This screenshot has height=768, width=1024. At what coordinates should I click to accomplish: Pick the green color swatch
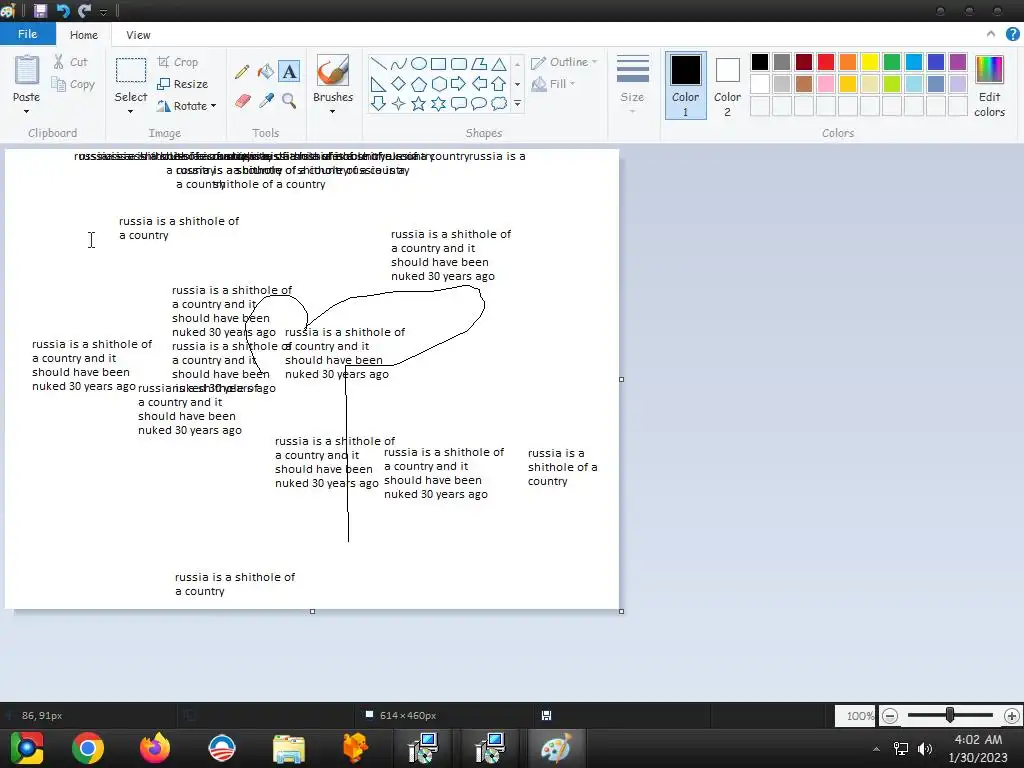click(892, 62)
